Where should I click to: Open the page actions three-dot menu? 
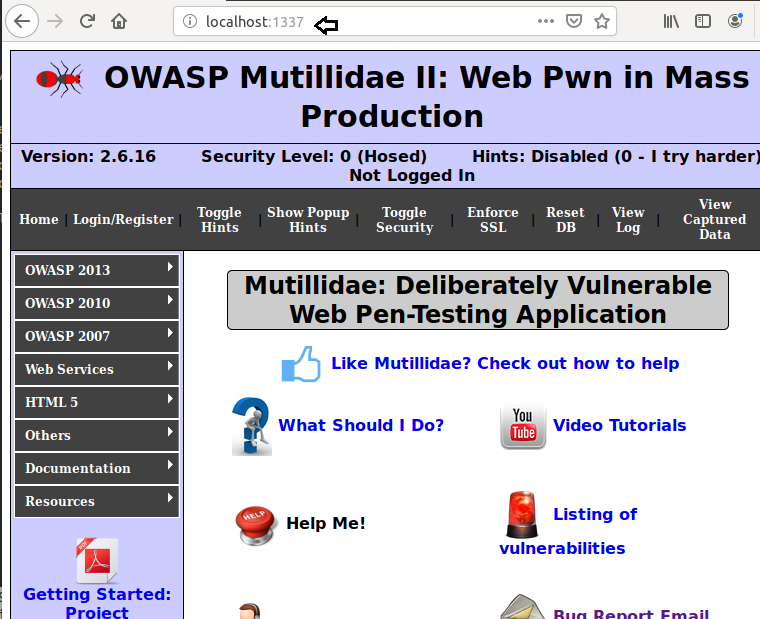coord(545,21)
